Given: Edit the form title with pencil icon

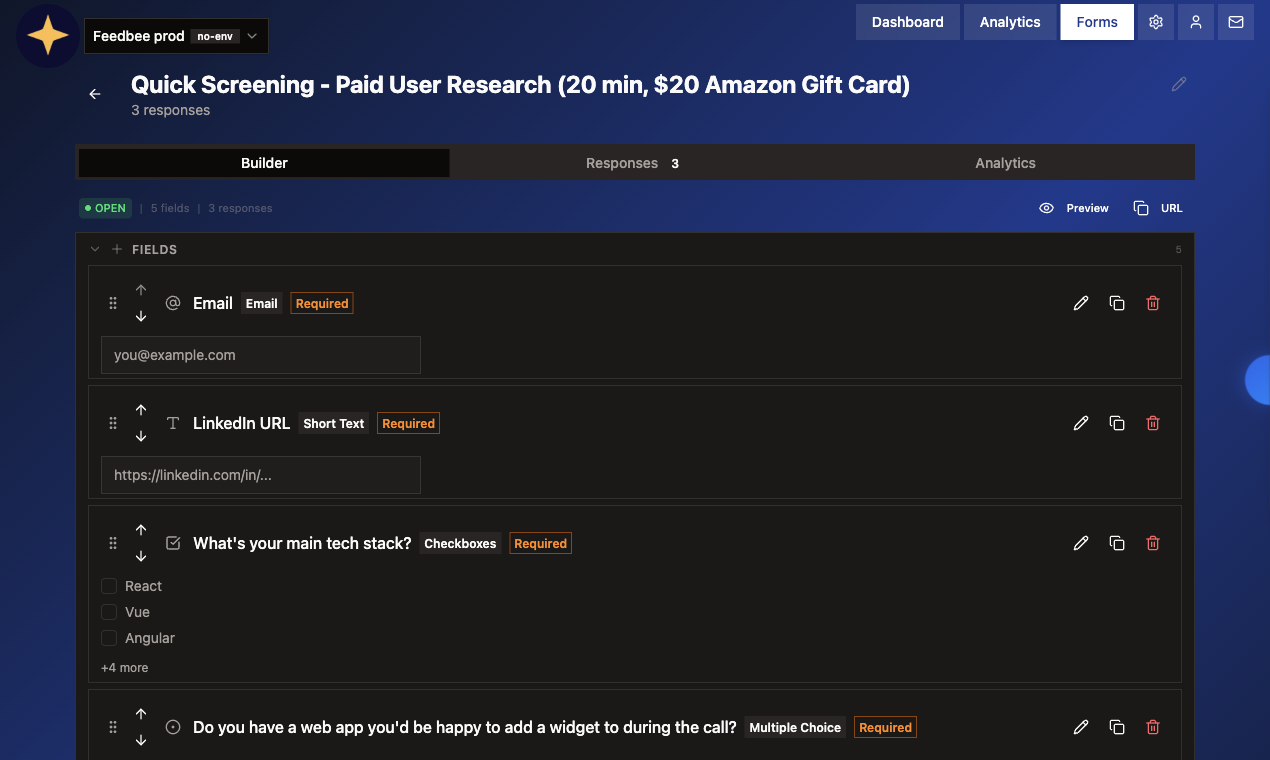Looking at the screenshot, I should click(1179, 85).
